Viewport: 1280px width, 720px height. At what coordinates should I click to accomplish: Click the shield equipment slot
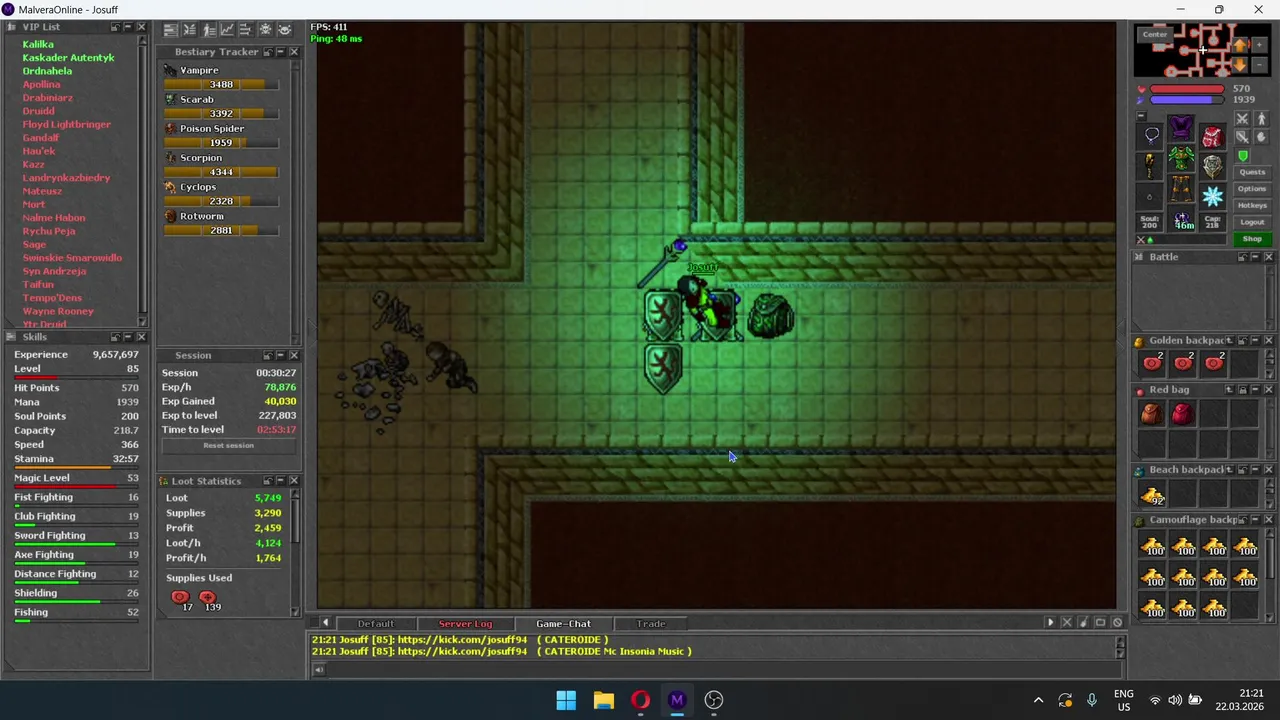point(1213,165)
